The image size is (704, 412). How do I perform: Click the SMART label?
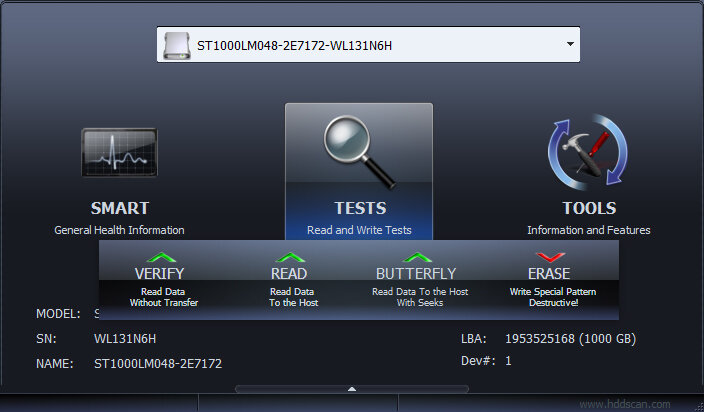coord(120,208)
